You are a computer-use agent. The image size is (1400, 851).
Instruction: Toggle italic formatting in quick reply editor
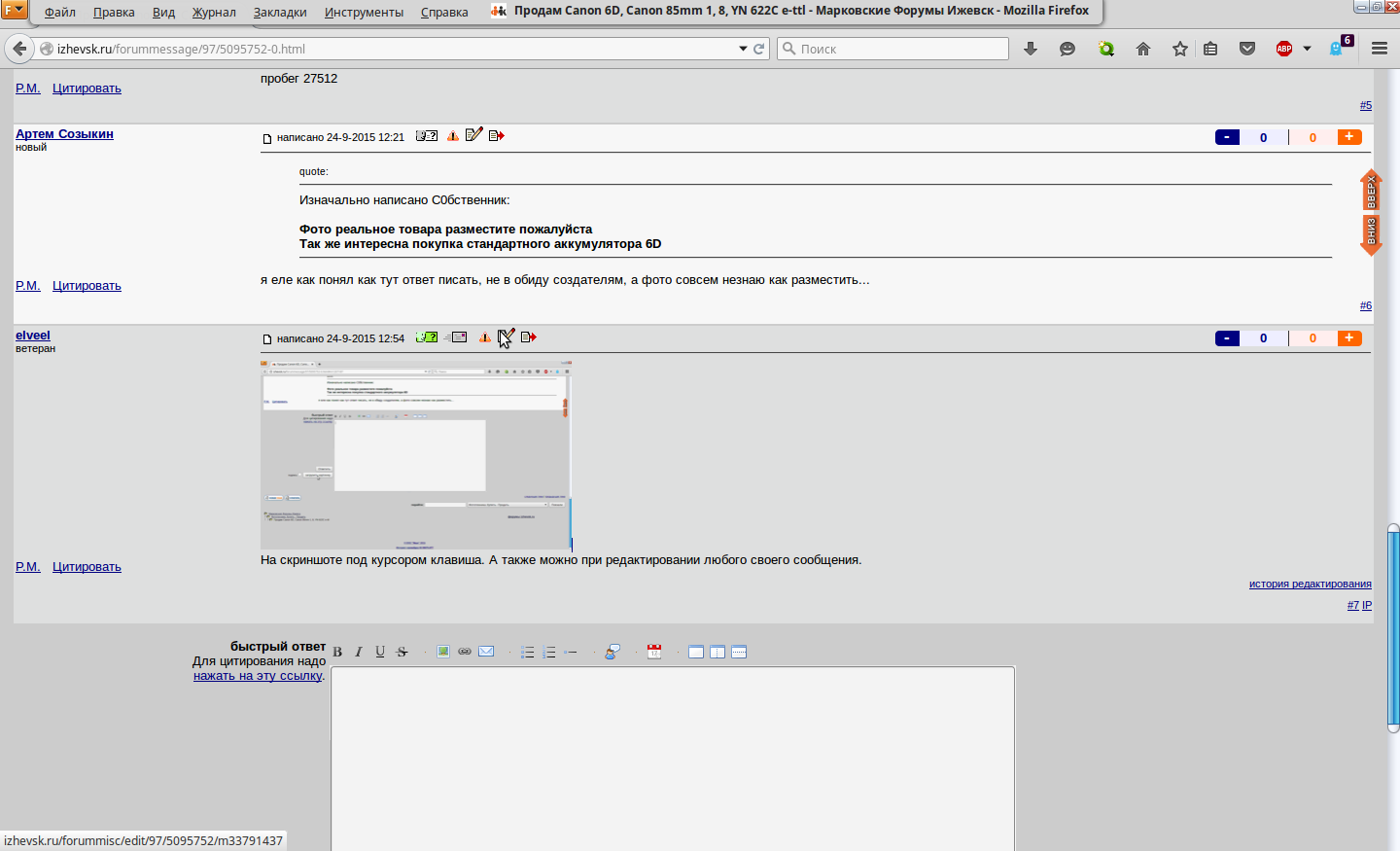pos(359,652)
